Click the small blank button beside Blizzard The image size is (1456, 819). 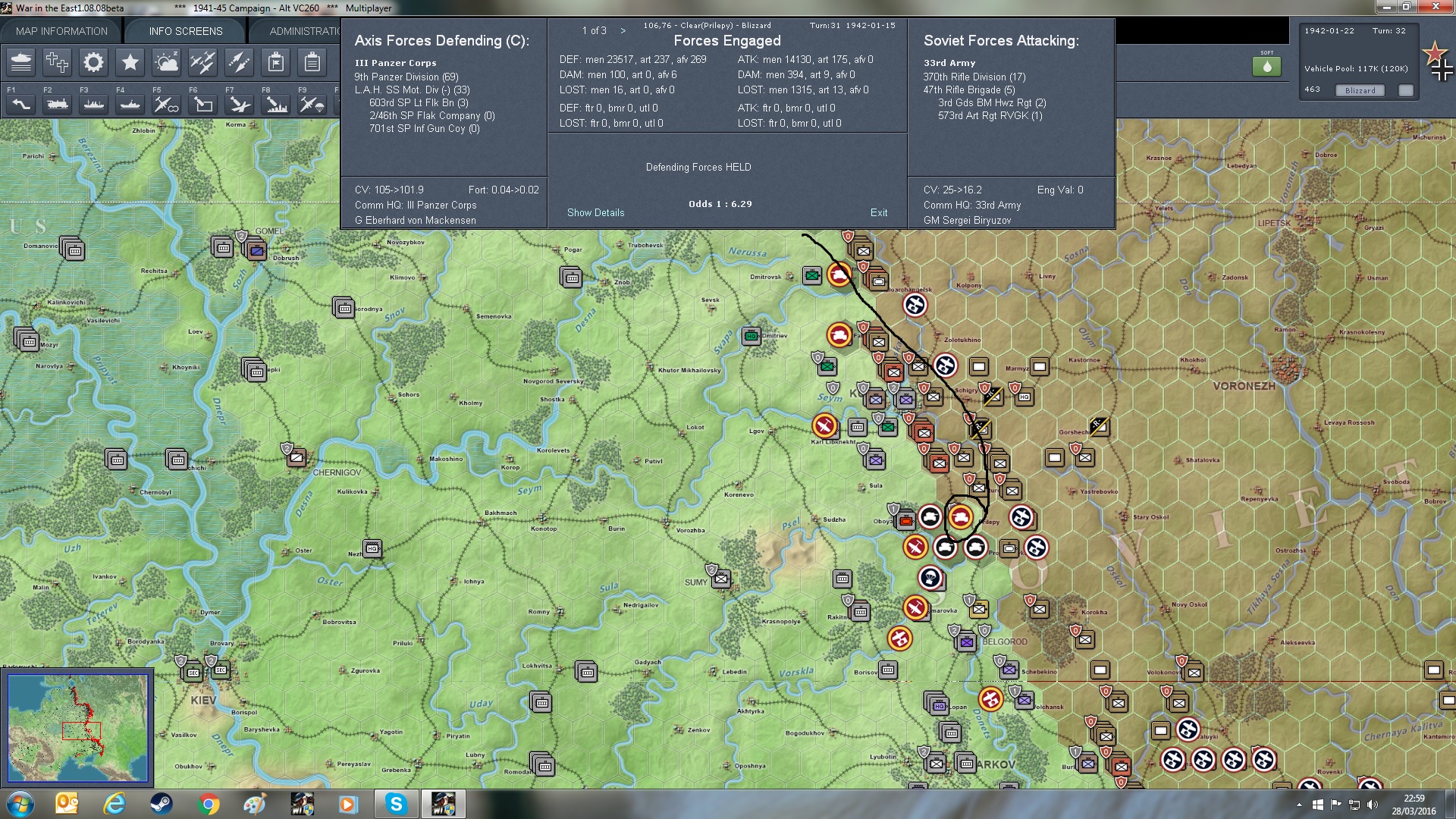pyautogui.click(x=1406, y=90)
